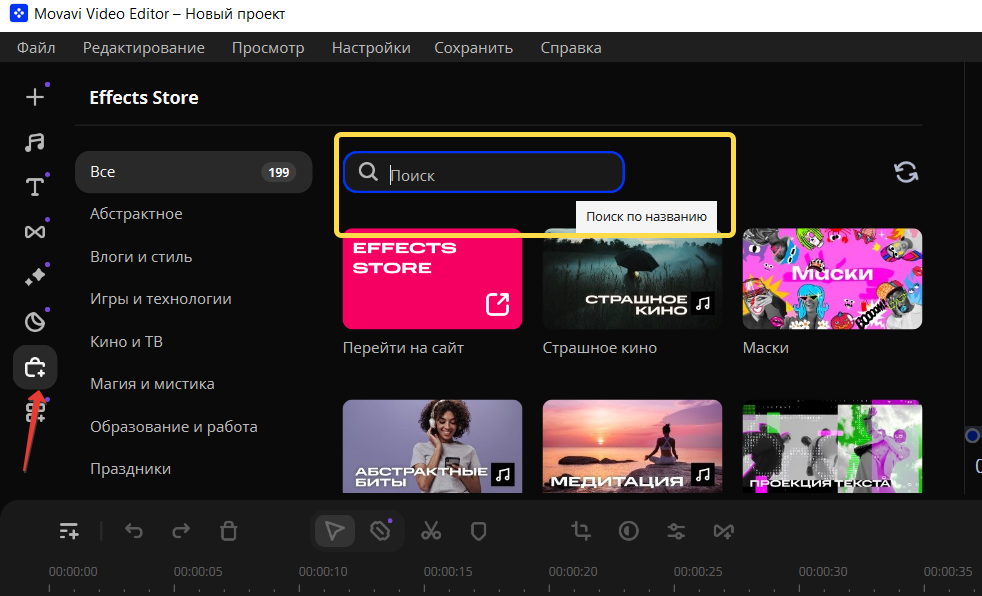Undo the last action

133,531
